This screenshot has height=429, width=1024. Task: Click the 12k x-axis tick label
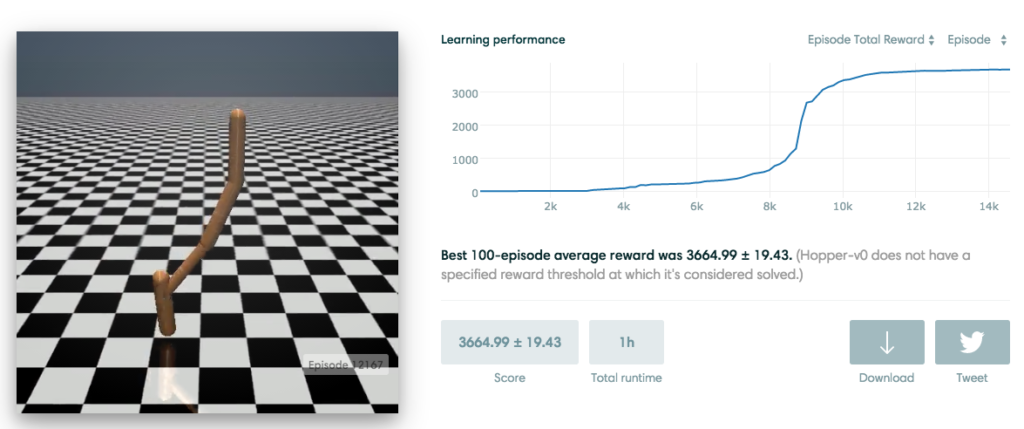pos(916,207)
